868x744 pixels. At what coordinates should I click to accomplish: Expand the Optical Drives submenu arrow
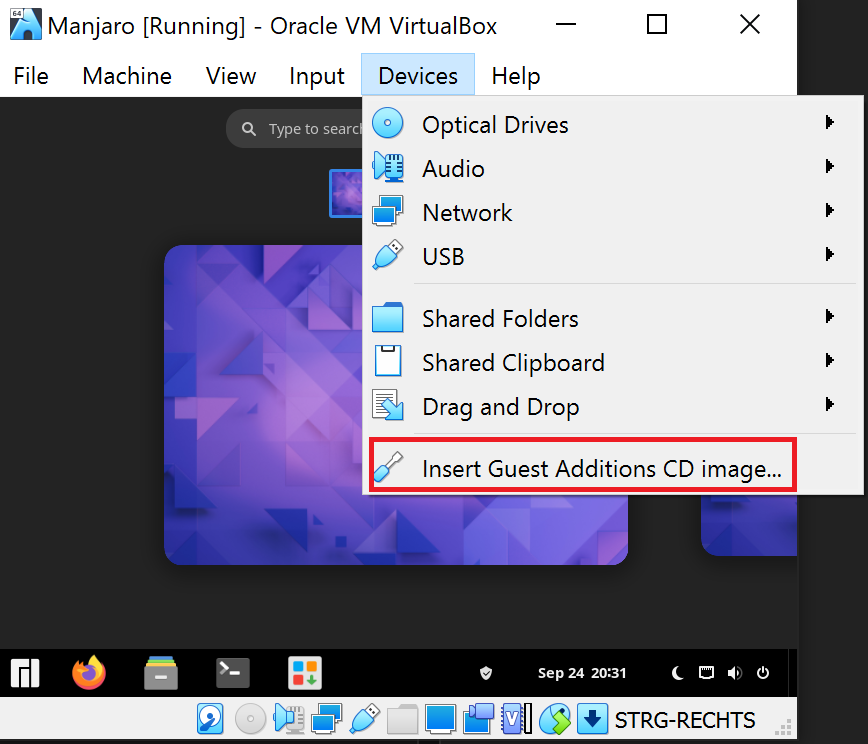[829, 122]
